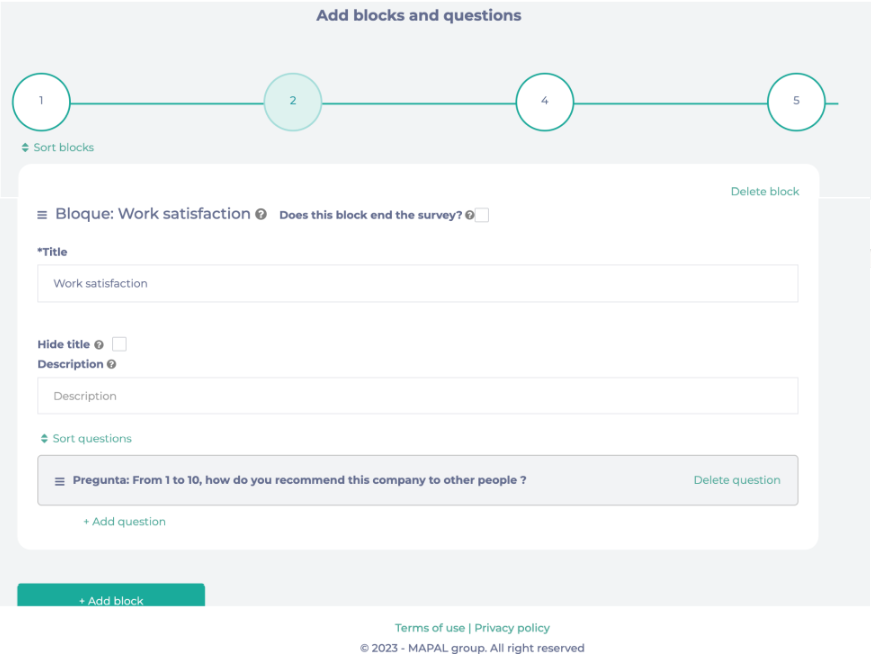Image resolution: width=871 pixels, height=658 pixels.
Task: Click the help icon next to Description label
Action: click(x=111, y=365)
